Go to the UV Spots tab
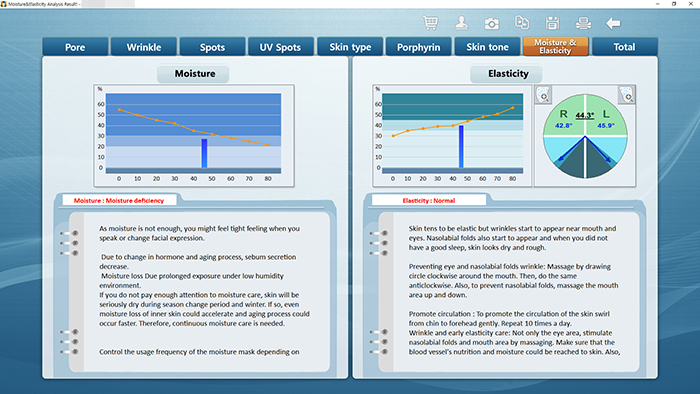The width and height of the screenshot is (700, 394). (280, 47)
